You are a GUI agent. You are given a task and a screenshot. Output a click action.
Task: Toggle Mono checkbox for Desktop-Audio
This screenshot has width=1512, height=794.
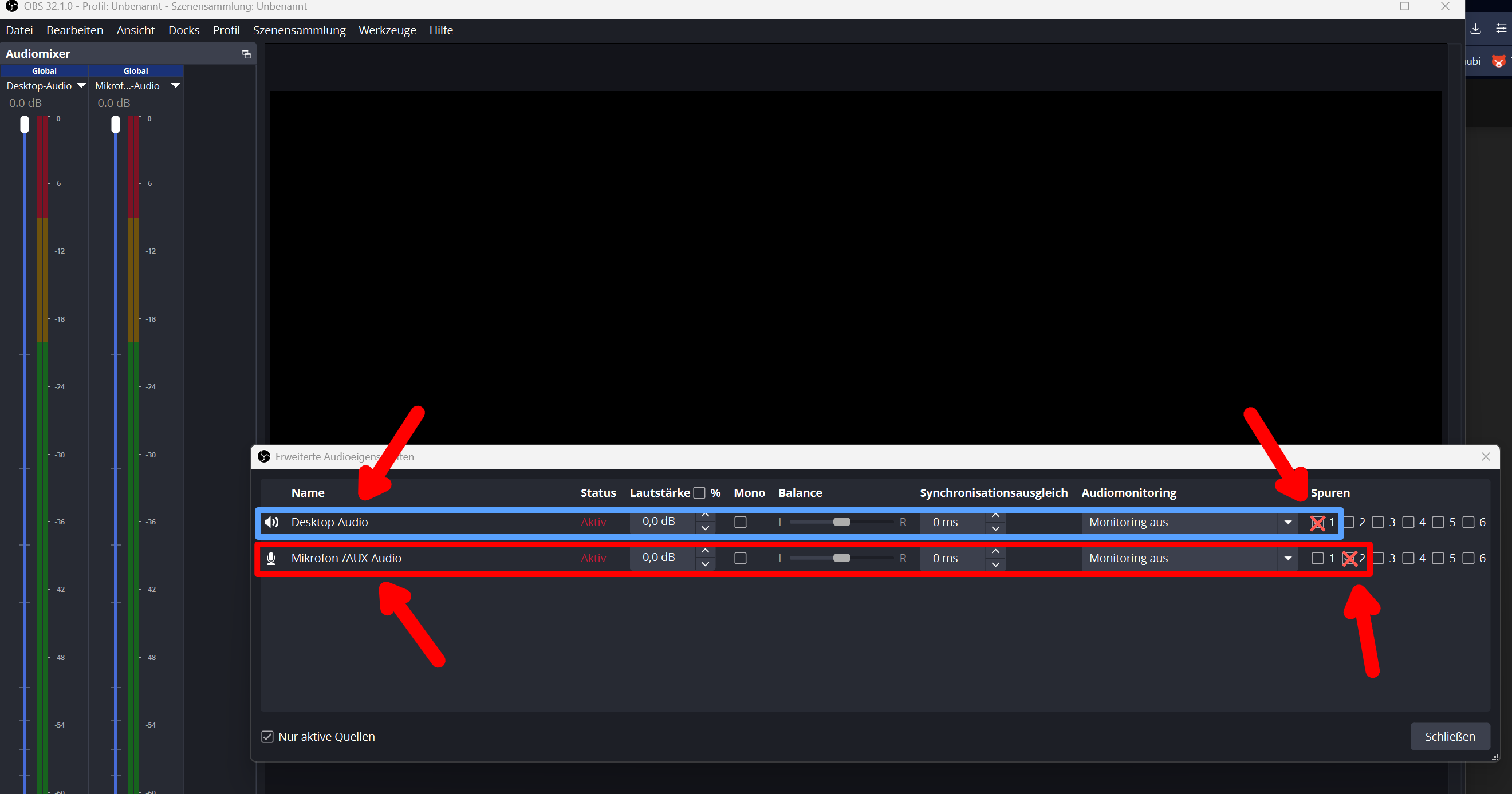pyautogui.click(x=740, y=522)
